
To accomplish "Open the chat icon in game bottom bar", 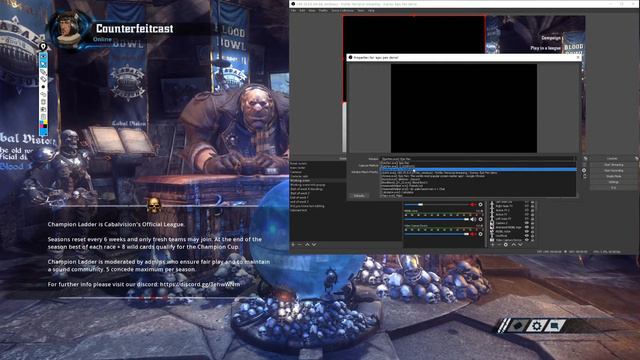I will pyautogui.click(x=555, y=326).
